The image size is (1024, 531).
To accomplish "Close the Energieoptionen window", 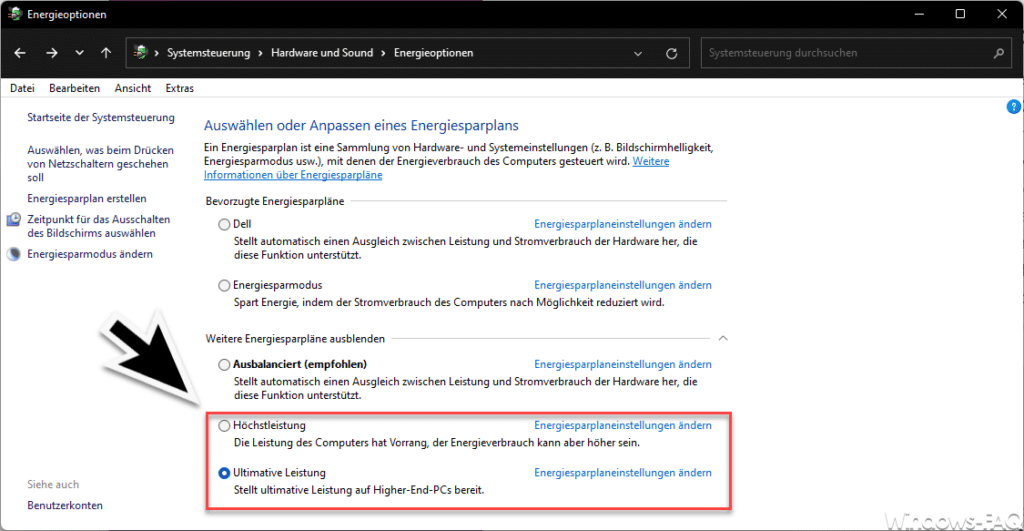I will [x=1002, y=14].
